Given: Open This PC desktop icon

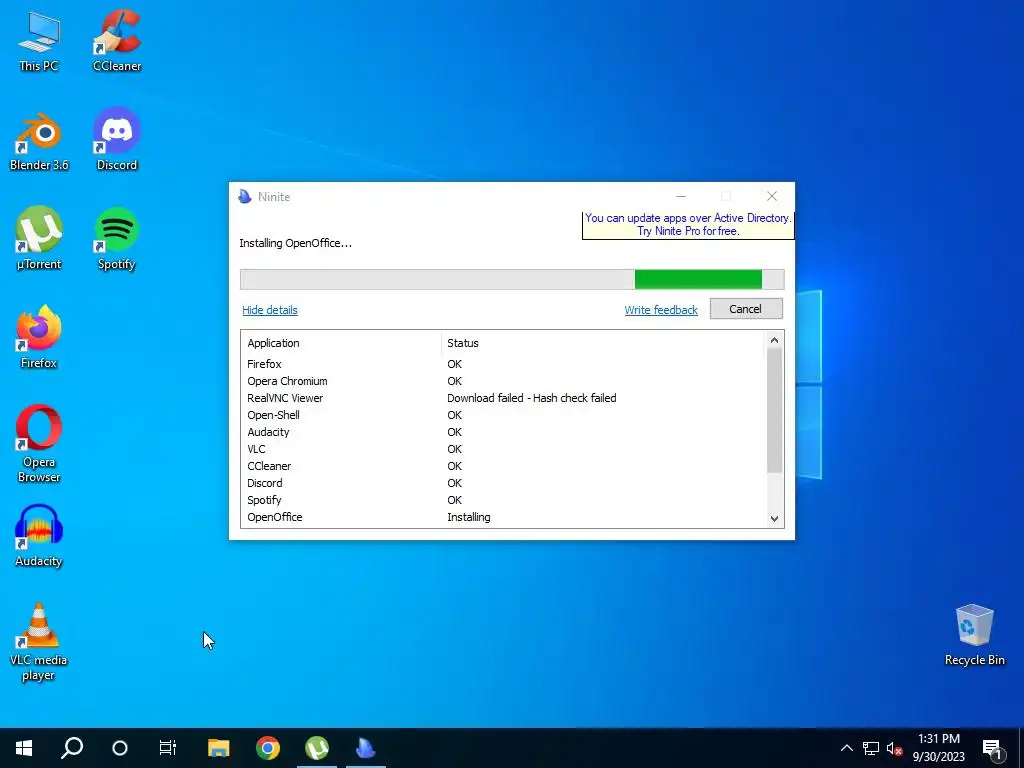Looking at the screenshot, I should pos(39,42).
